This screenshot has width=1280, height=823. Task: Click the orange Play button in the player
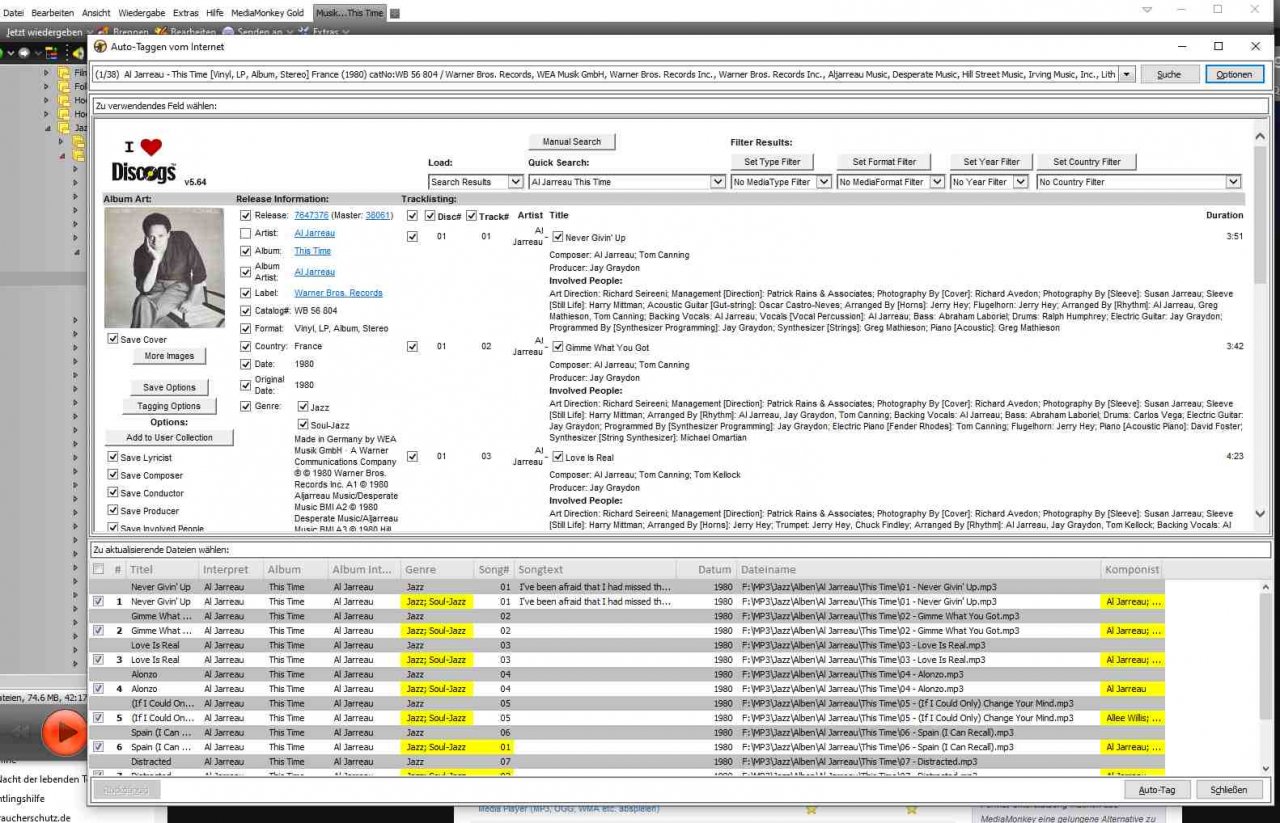[x=64, y=733]
